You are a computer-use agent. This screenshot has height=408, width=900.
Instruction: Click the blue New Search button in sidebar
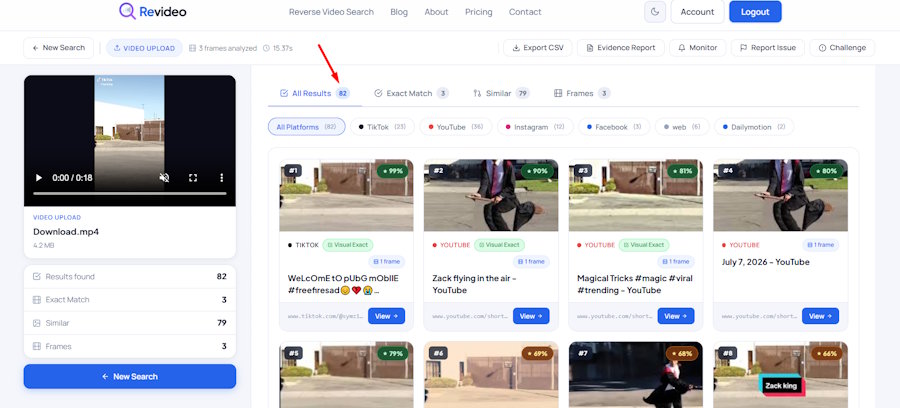pos(130,376)
